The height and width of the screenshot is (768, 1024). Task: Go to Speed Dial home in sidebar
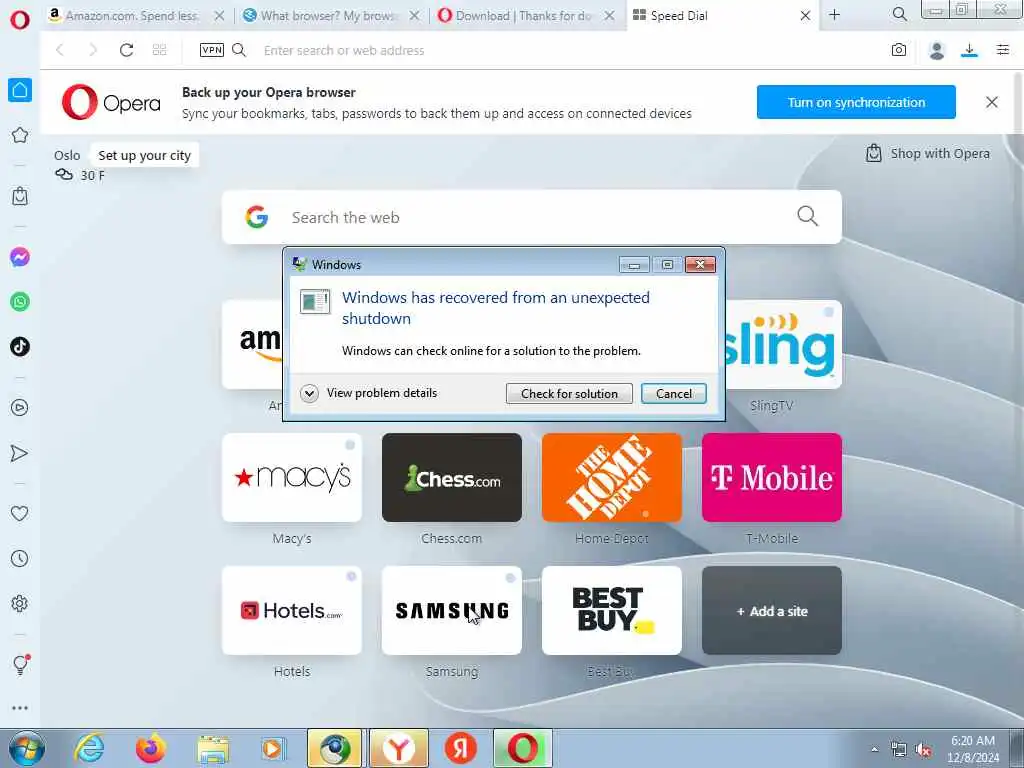[x=20, y=90]
